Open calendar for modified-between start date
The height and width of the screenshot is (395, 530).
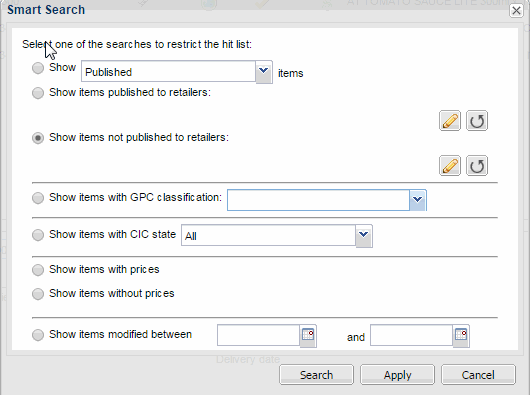click(x=308, y=336)
